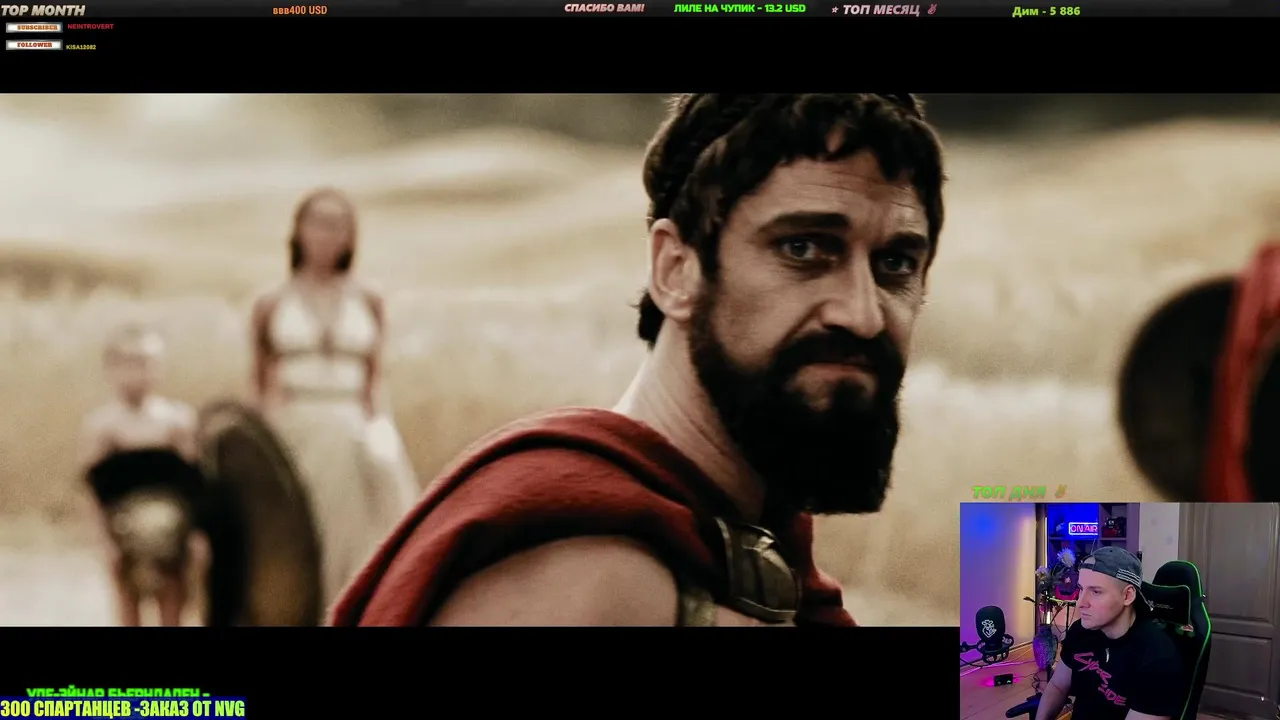The height and width of the screenshot is (720, 1280).
Task: Click ЛИЛЕ НА ЧУПИК 13.2 USD text
Action: tap(740, 8)
